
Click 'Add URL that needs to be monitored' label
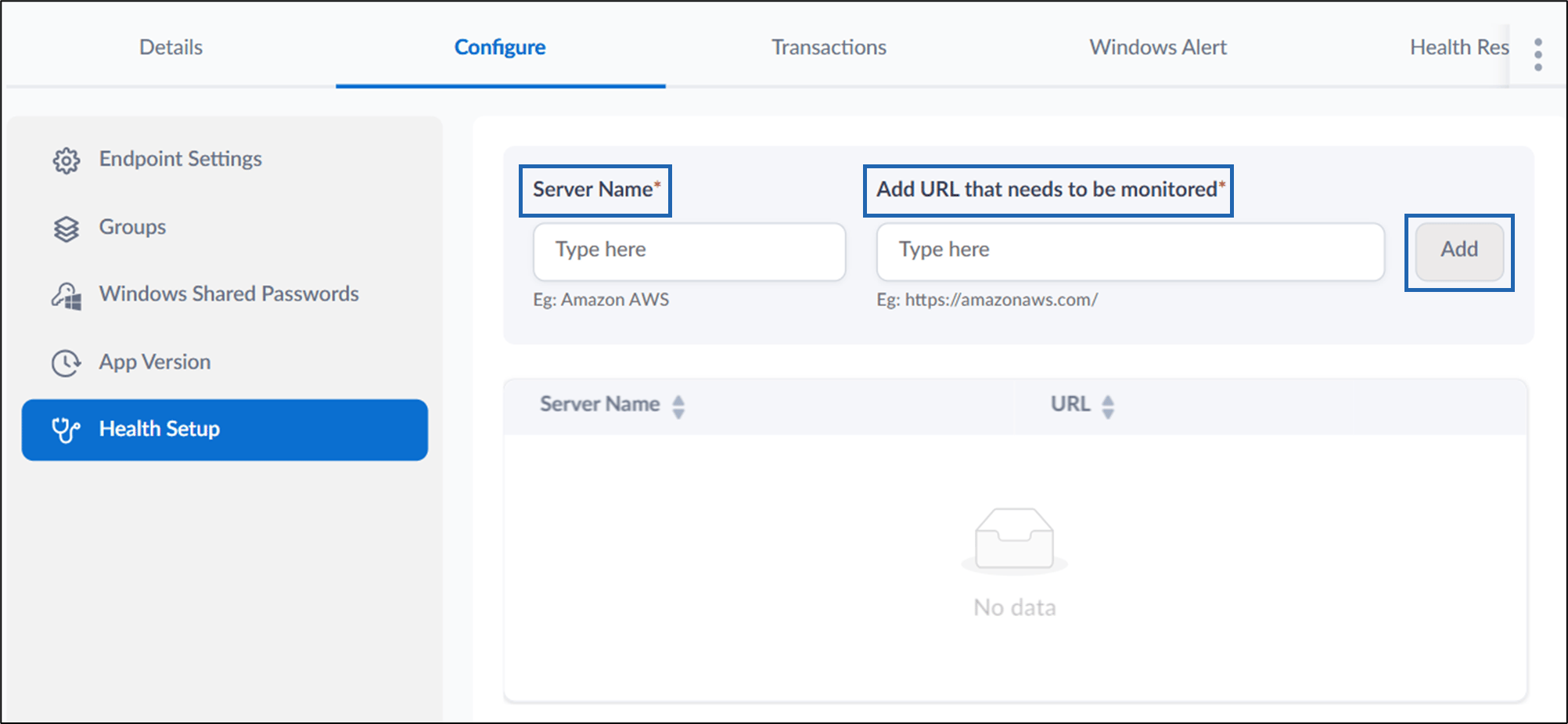(1050, 189)
